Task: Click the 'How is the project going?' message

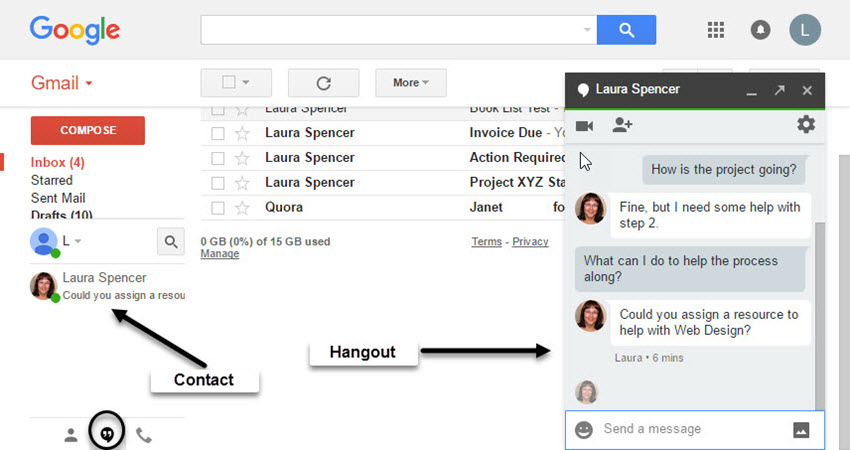Action: 724,170
